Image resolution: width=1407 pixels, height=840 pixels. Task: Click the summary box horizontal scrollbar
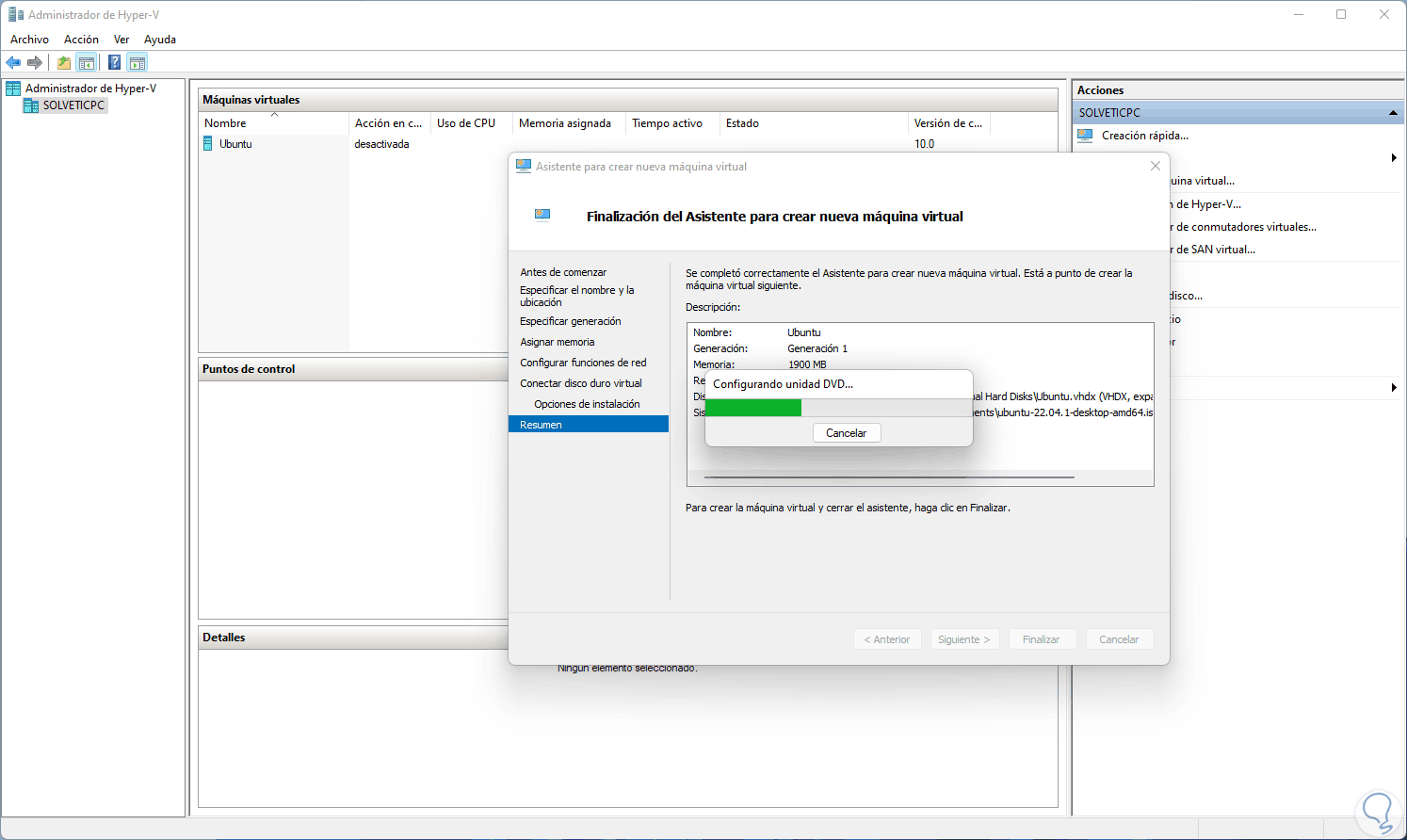coord(889,477)
